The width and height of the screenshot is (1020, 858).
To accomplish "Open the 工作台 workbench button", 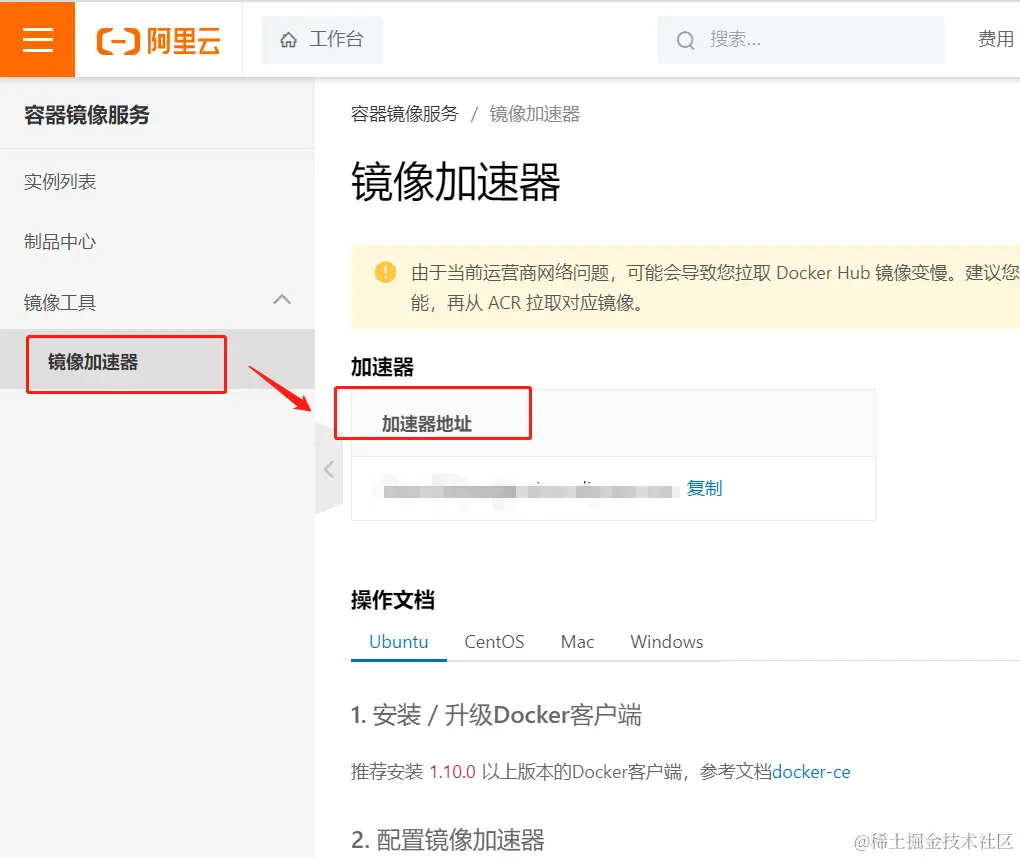I will point(322,40).
